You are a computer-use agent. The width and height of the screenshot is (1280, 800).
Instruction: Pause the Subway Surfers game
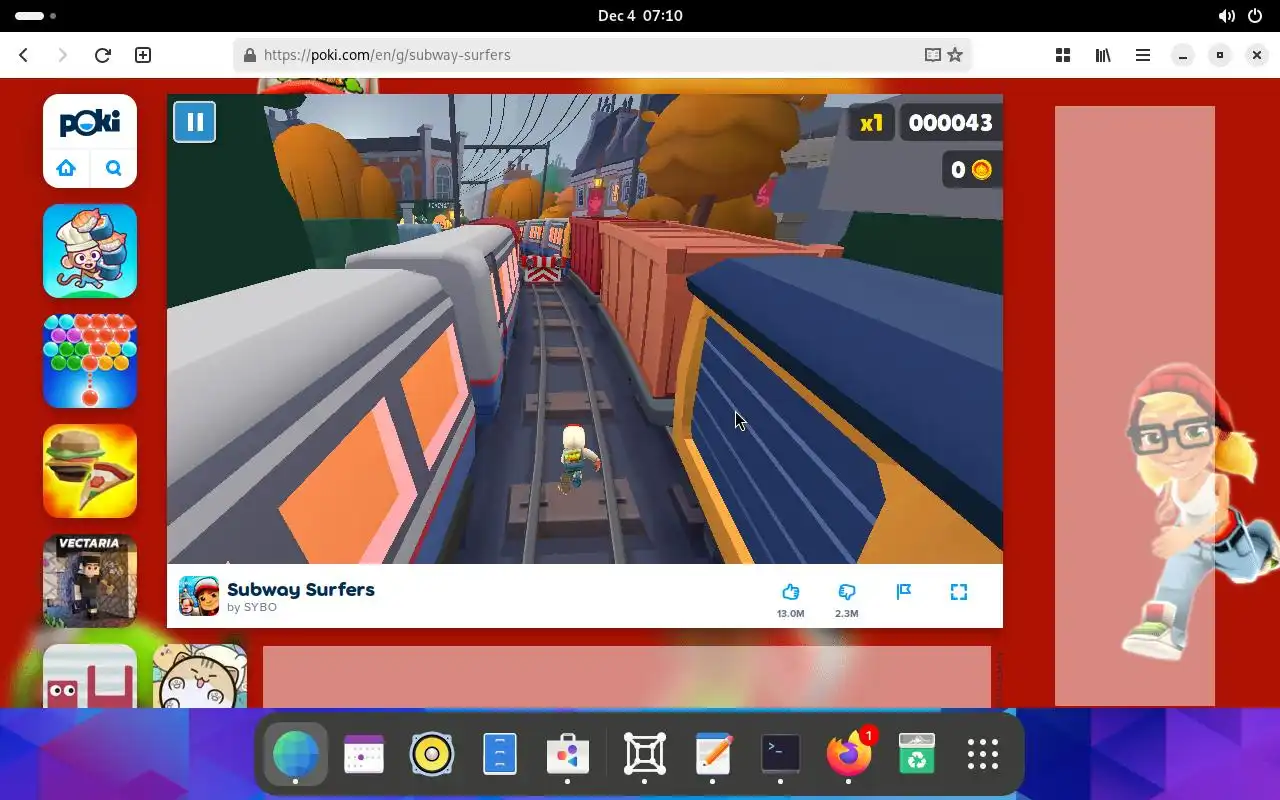[x=195, y=122]
